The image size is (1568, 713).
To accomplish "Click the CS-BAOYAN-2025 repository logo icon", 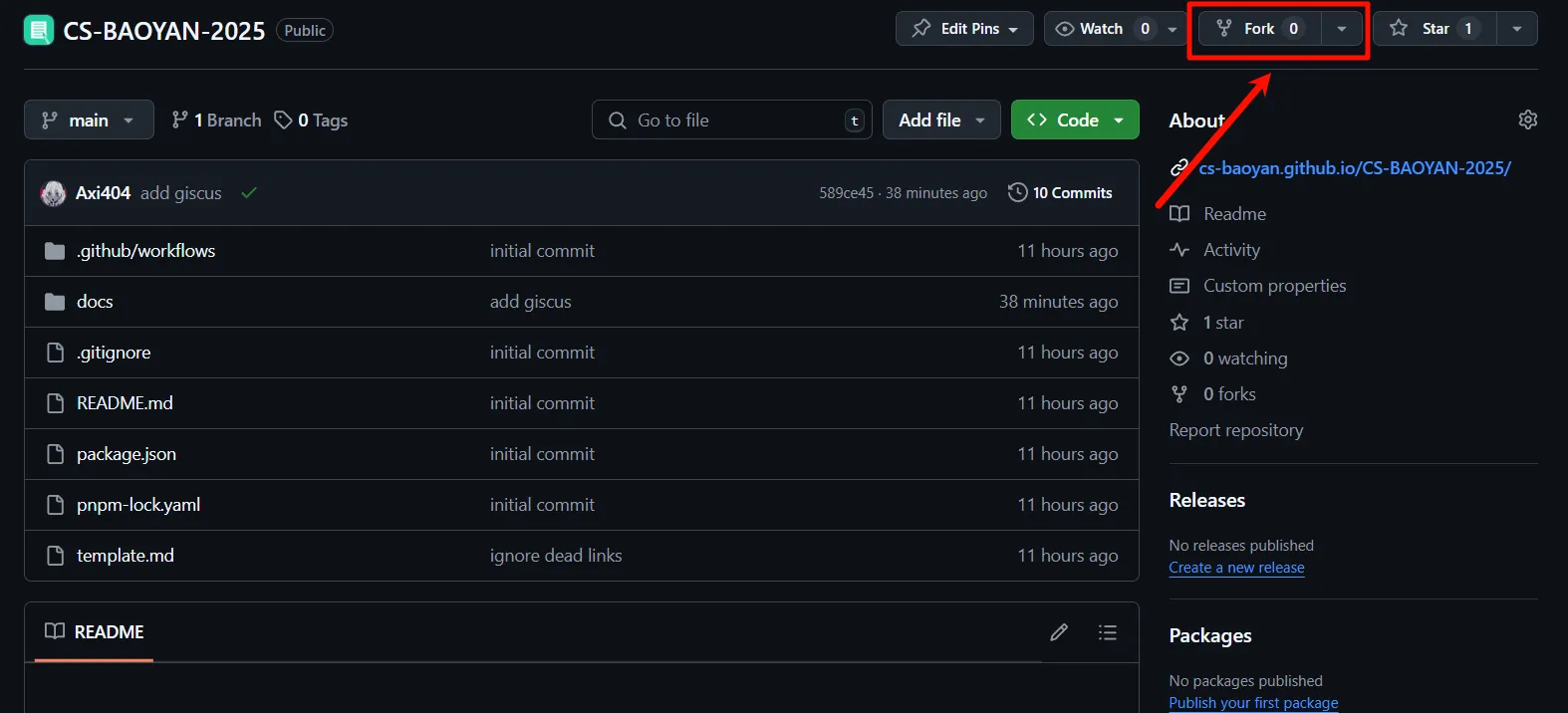I will (x=39, y=30).
